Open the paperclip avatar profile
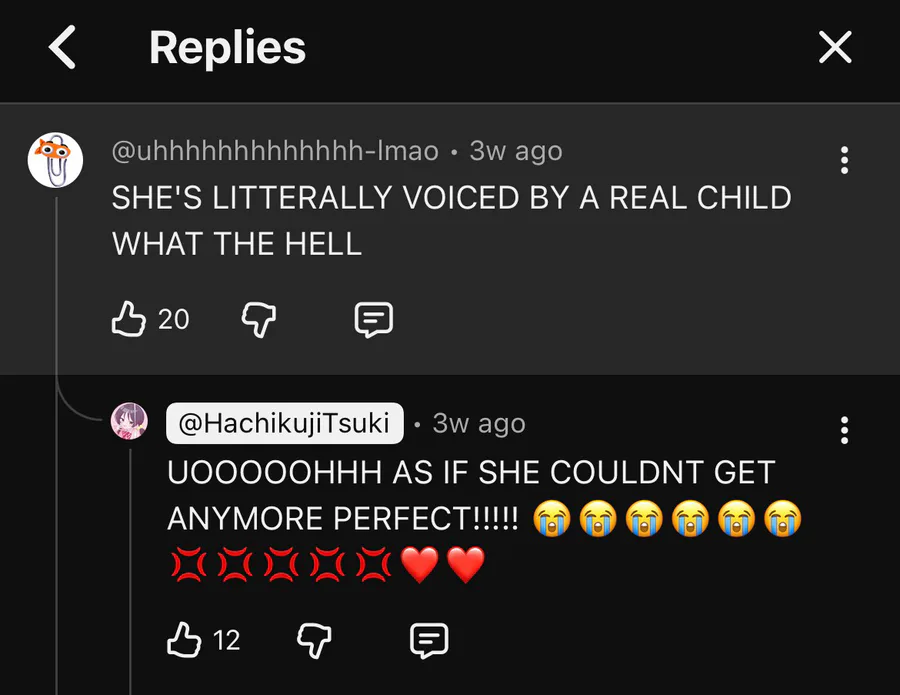900x695 pixels. click(x=55, y=159)
